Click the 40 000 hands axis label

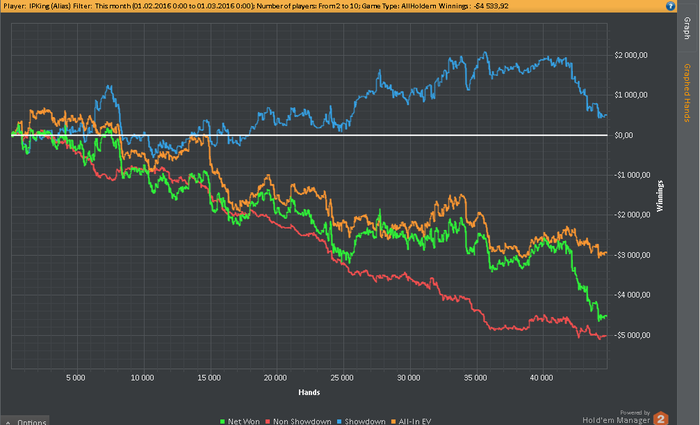point(542,378)
